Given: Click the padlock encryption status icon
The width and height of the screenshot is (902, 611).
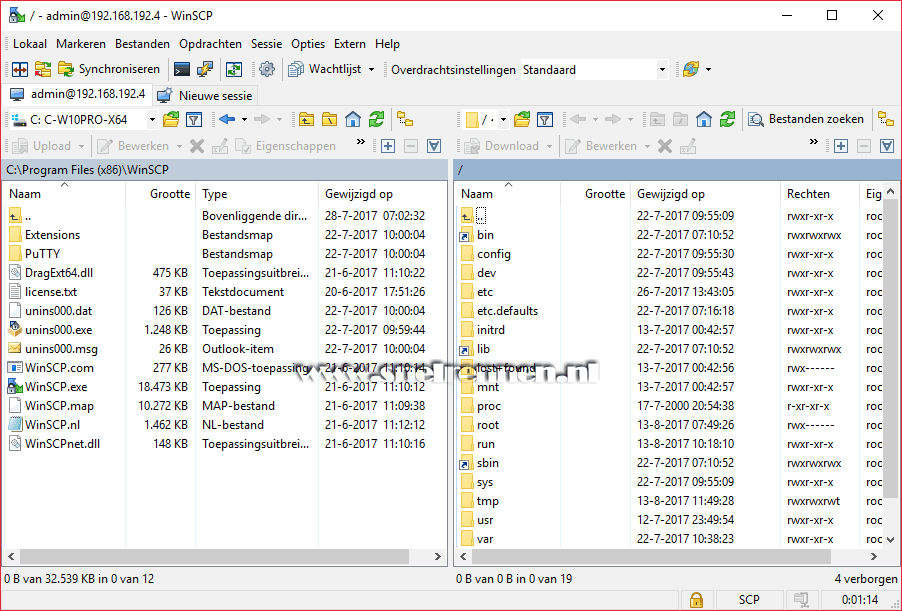Looking at the screenshot, I should [x=696, y=600].
